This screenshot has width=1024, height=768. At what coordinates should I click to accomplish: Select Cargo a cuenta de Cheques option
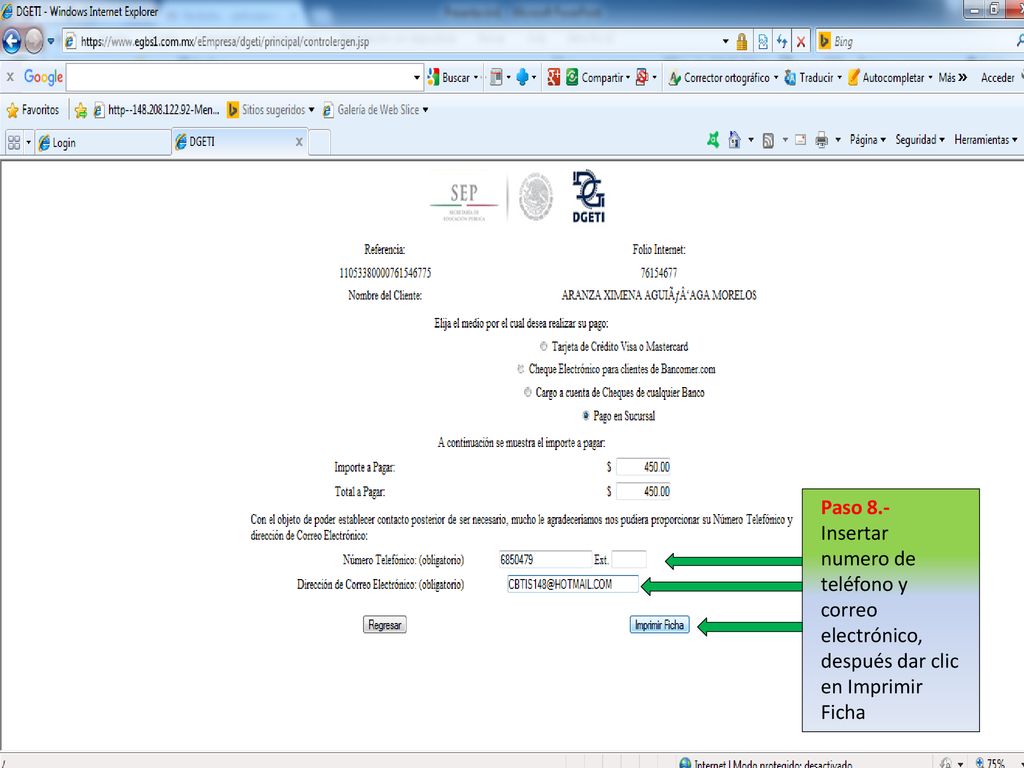527,392
